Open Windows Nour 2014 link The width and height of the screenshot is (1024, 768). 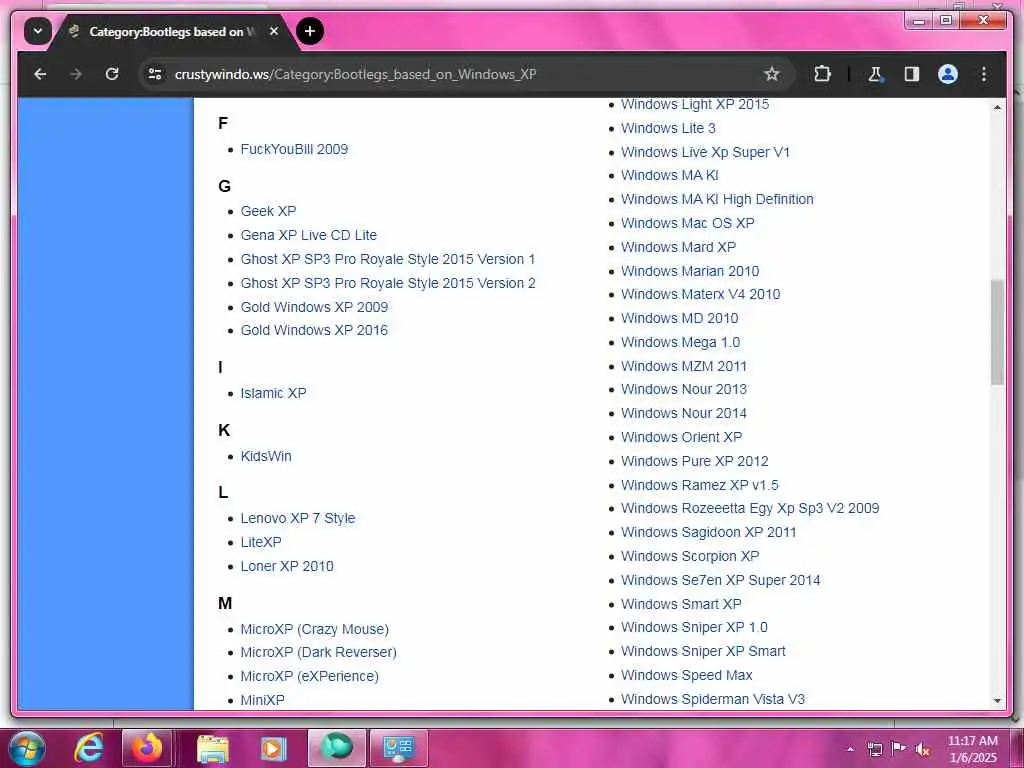click(684, 413)
